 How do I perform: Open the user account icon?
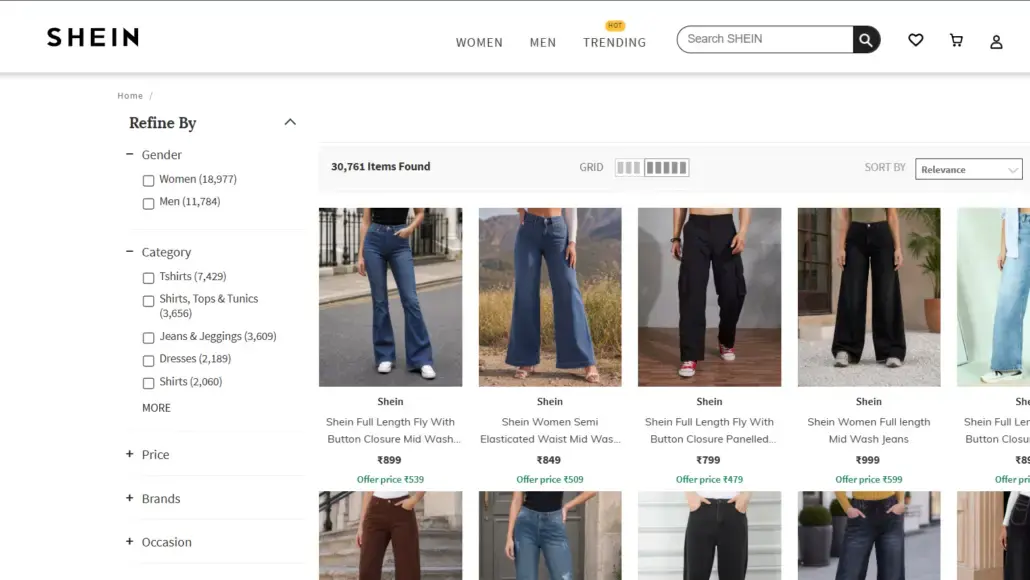pyautogui.click(x=996, y=42)
